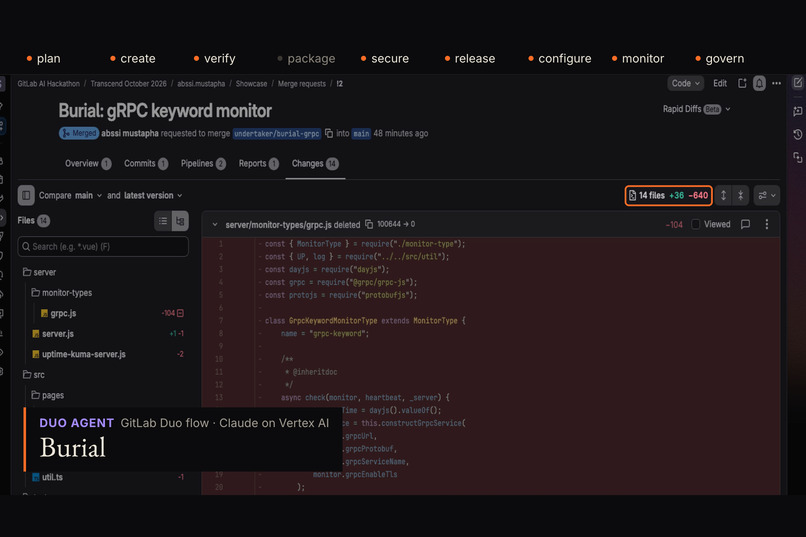The image size is (806, 537).
Task: Toggle the notifications bell icon
Action: 759,83
